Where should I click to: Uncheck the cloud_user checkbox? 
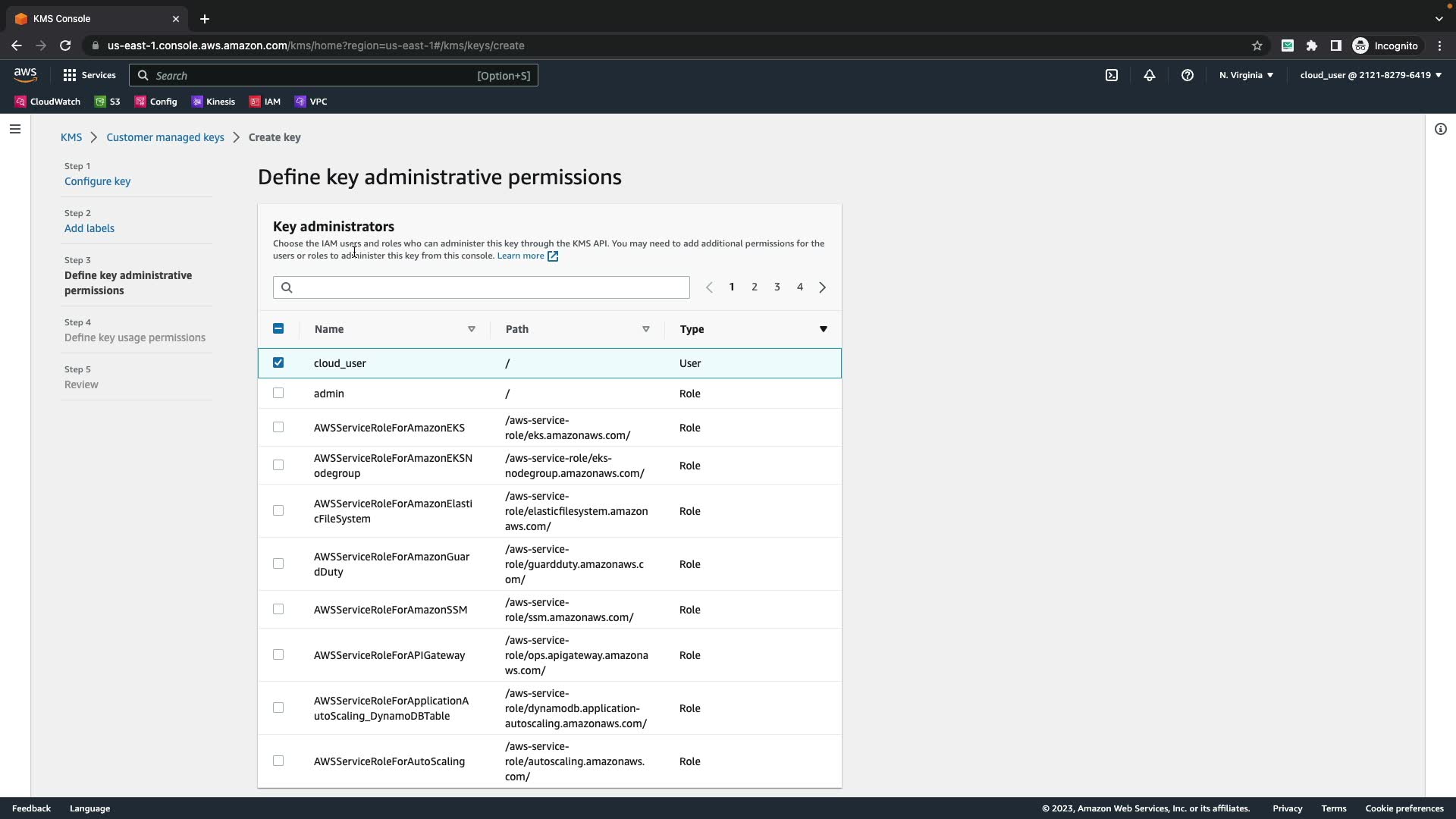pos(278,363)
